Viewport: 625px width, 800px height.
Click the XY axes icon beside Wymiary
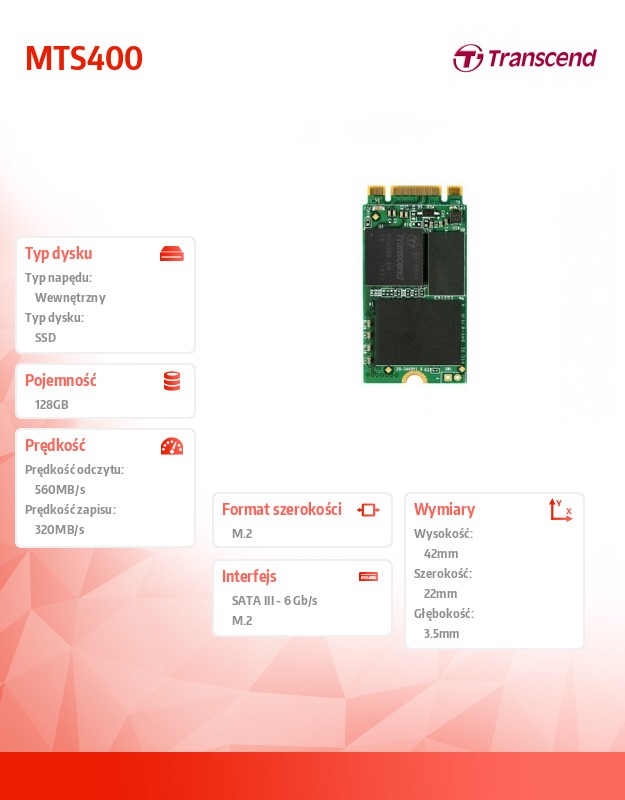click(x=560, y=510)
